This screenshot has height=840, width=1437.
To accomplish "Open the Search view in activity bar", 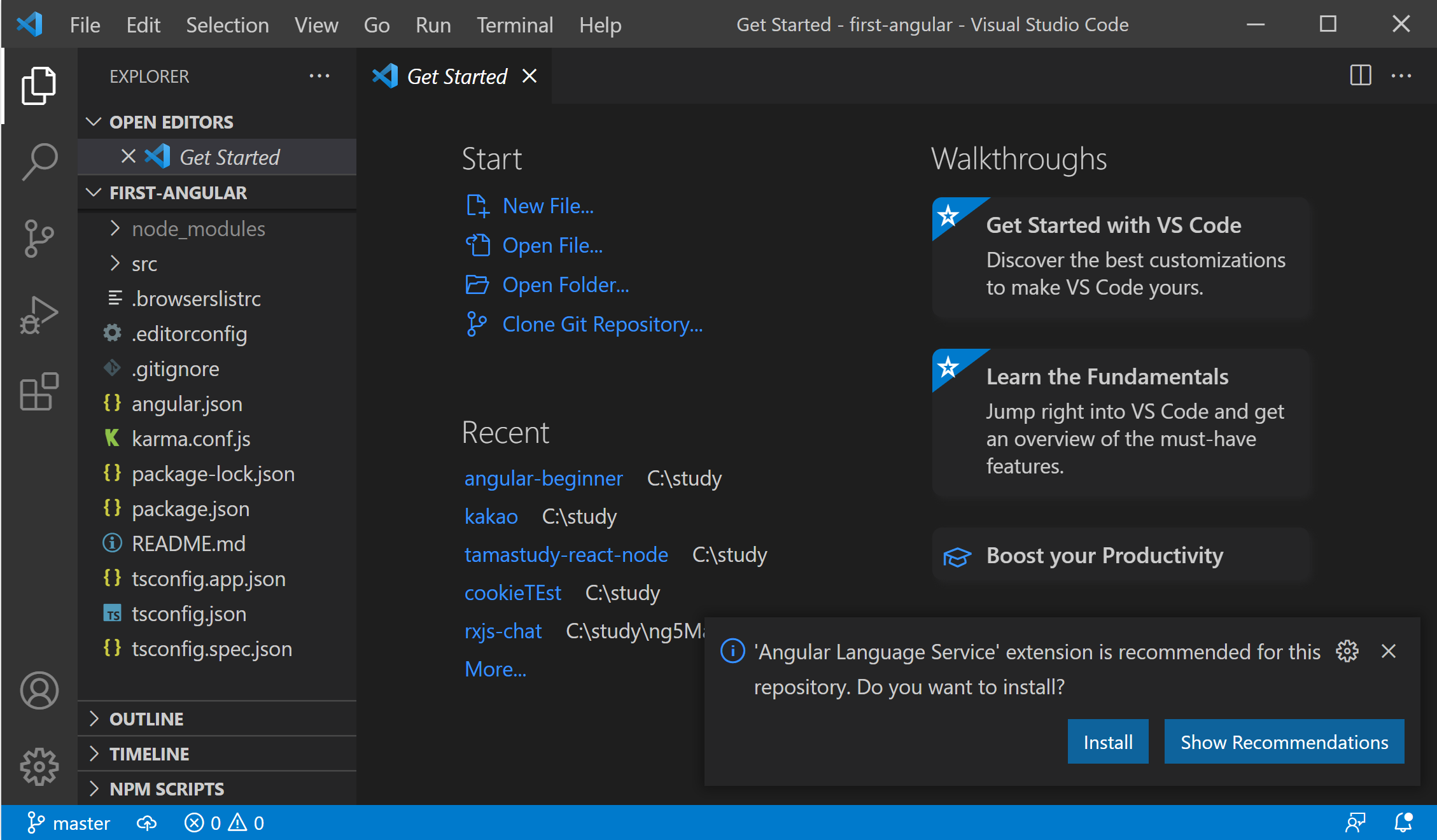I will tap(39, 161).
